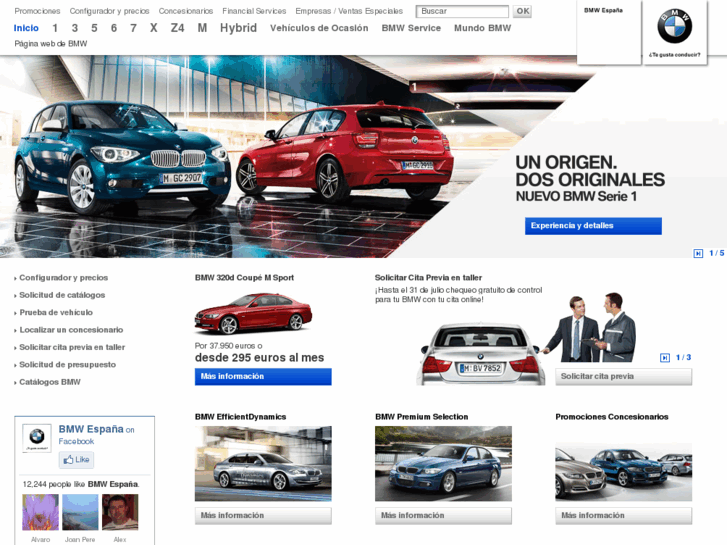Open Solicitud de catálogos link
This screenshot has width=727, height=545.
point(62,295)
